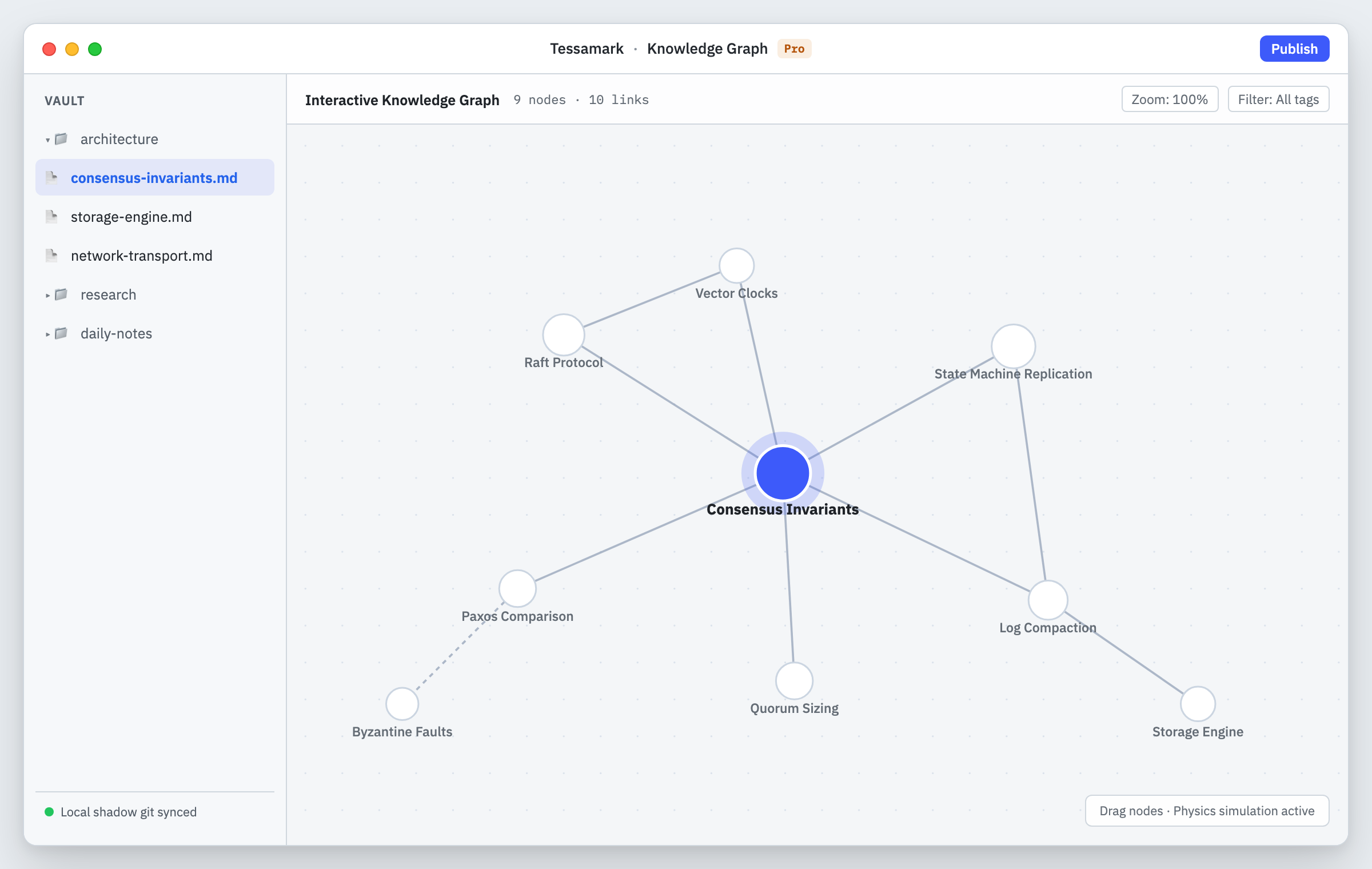Select the architecture folder label
Image resolution: width=1372 pixels, height=869 pixels.
(x=119, y=139)
